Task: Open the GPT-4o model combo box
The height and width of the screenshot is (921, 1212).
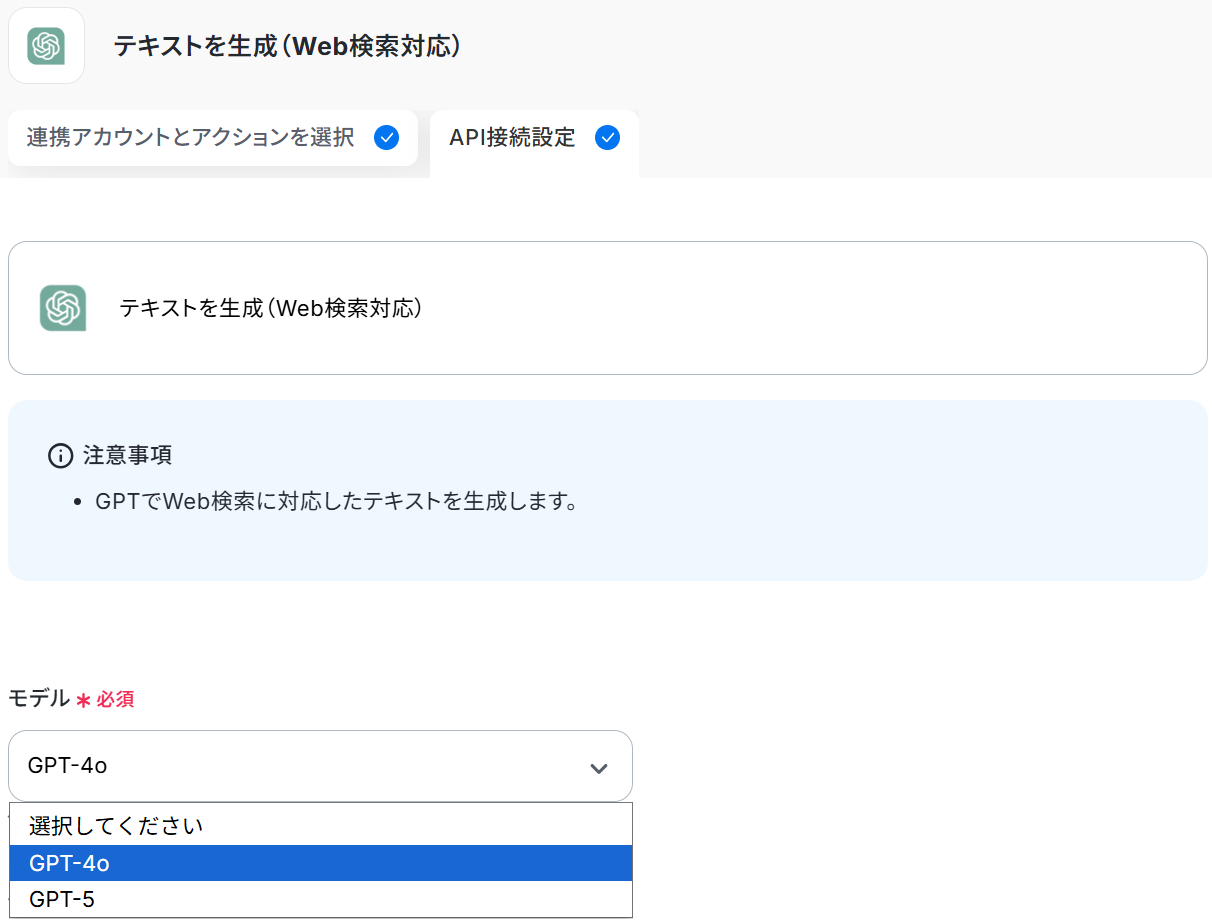Action: coord(300,767)
